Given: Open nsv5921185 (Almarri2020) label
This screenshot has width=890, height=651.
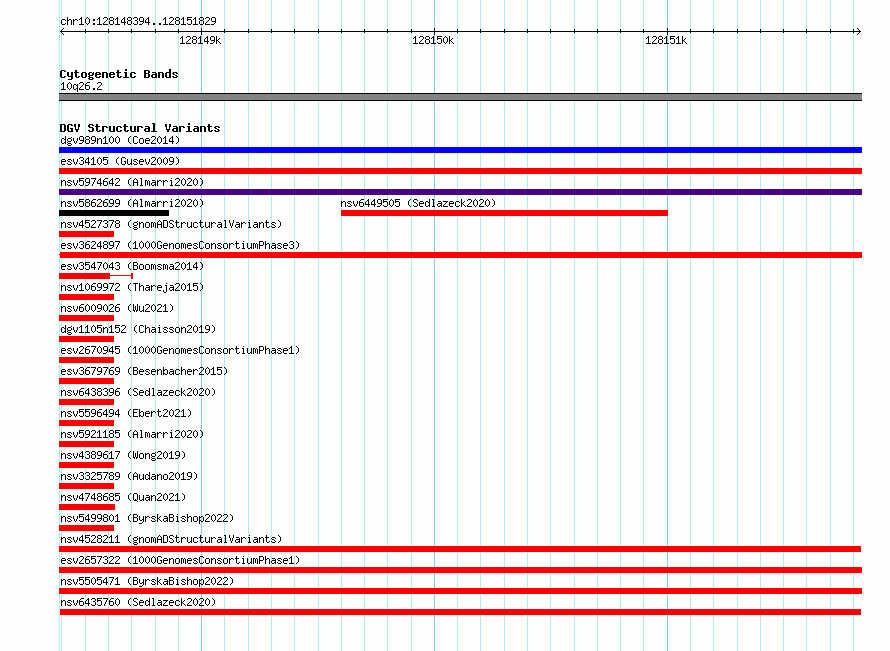Looking at the screenshot, I should pos(132,434).
